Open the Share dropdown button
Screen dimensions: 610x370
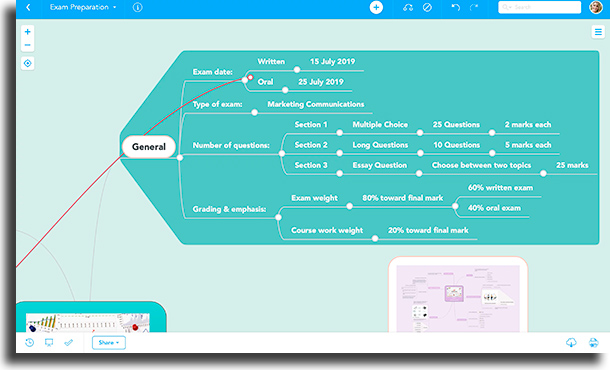pos(109,342)
